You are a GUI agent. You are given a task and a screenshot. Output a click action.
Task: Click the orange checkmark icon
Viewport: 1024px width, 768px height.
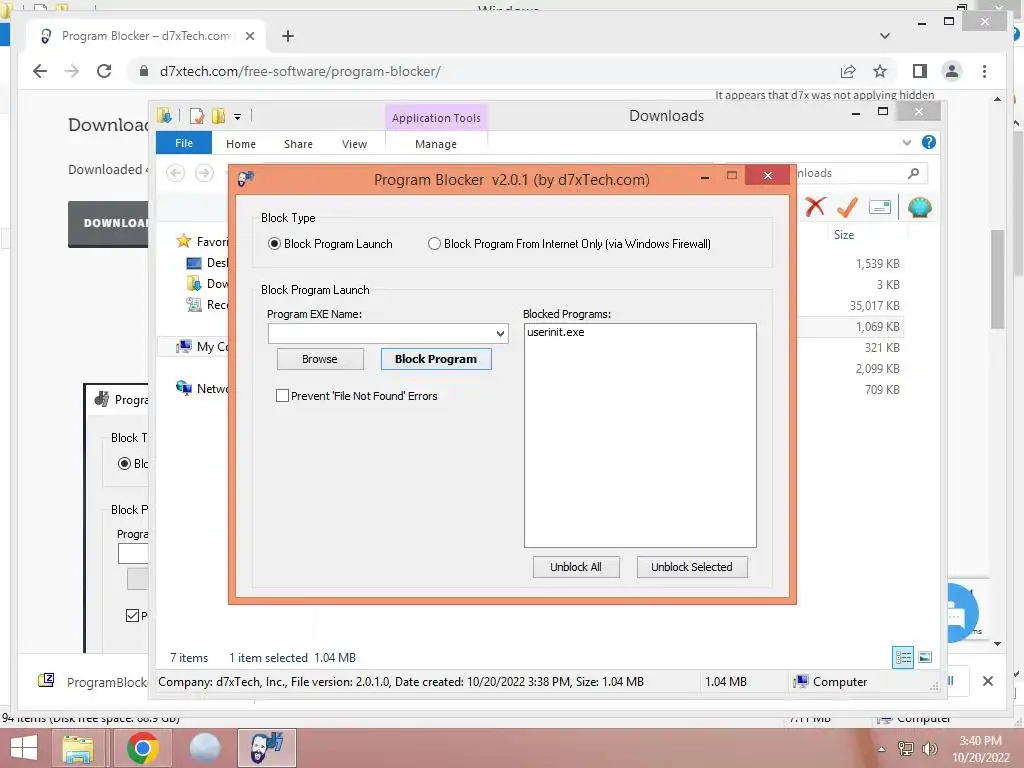847,207
